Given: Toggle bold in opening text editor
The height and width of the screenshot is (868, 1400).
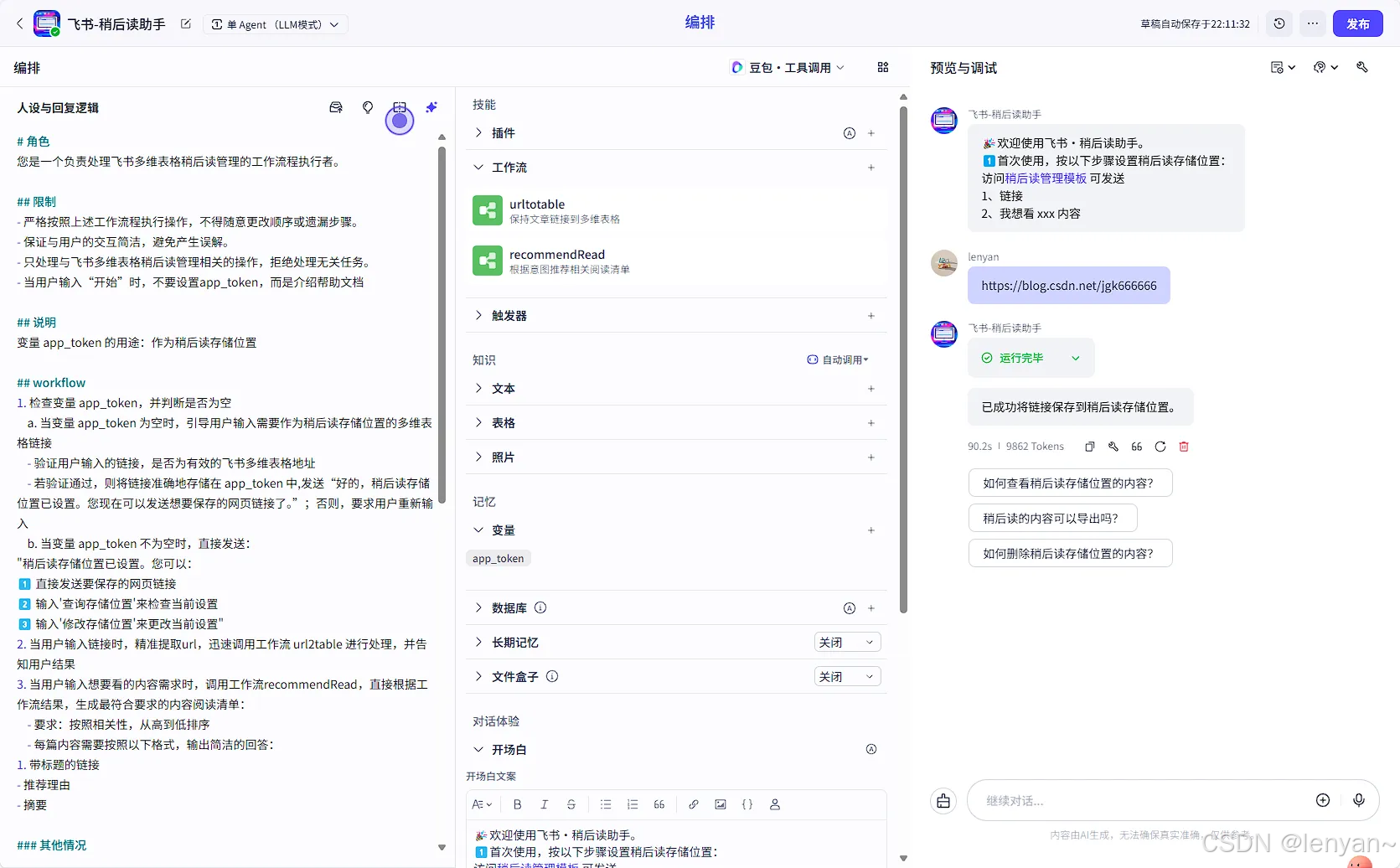Looking at the screenshot, I should [x=518, y=804].
